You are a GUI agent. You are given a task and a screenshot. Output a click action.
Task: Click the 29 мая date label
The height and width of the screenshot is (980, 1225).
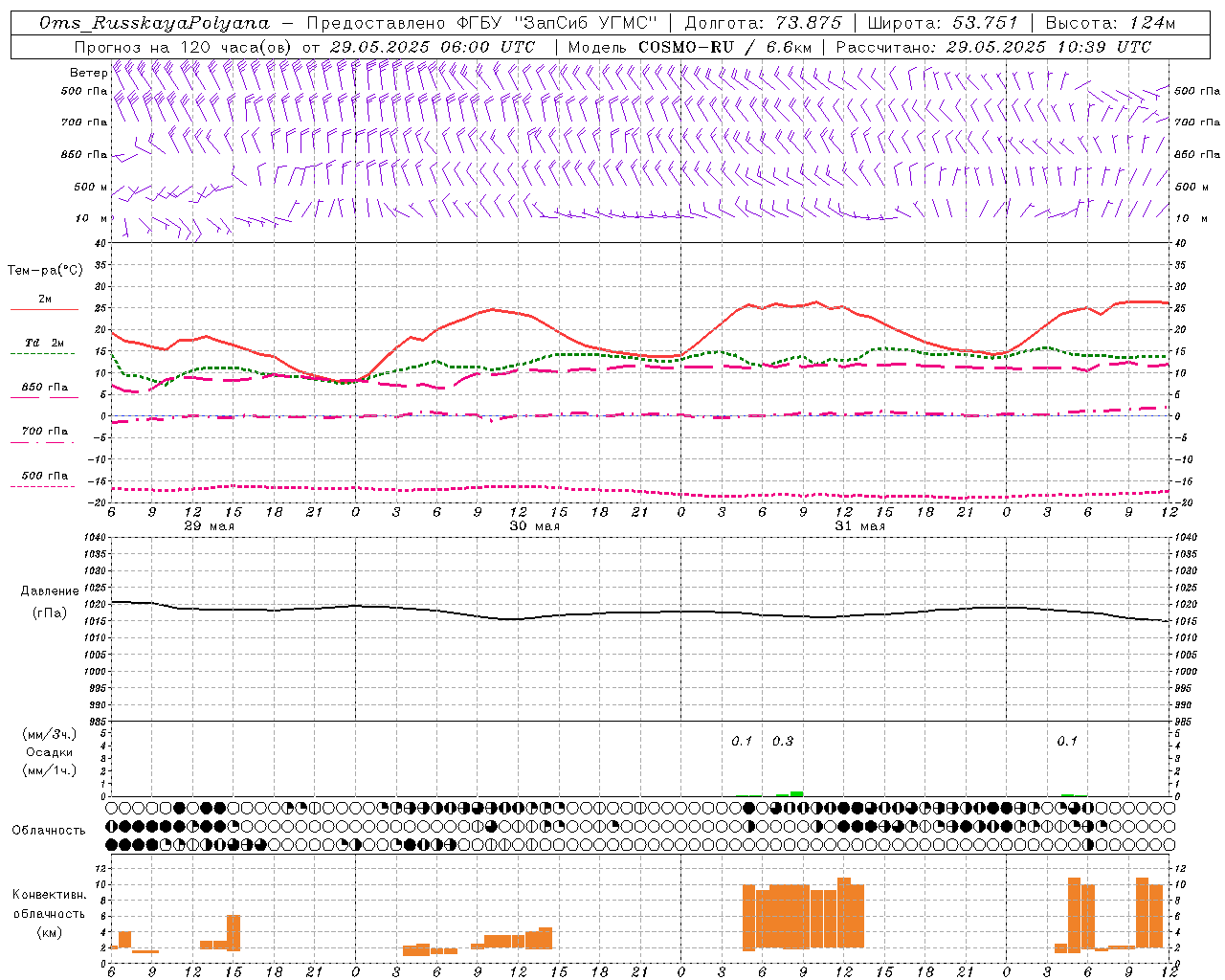click(209, 526)
